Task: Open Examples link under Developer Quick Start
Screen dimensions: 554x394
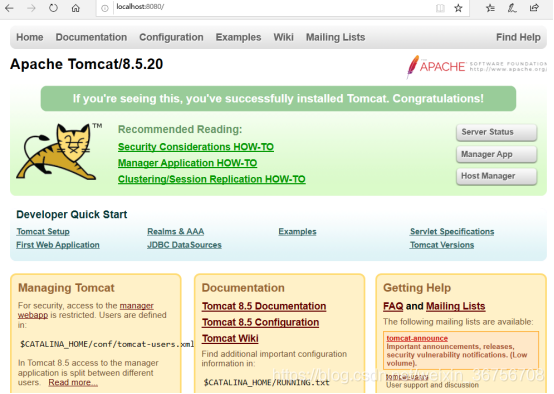Action: coord(297,231)
